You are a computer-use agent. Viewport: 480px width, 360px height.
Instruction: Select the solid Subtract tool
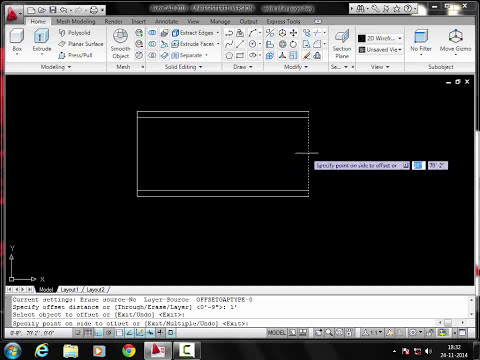[x=152, y=44]
